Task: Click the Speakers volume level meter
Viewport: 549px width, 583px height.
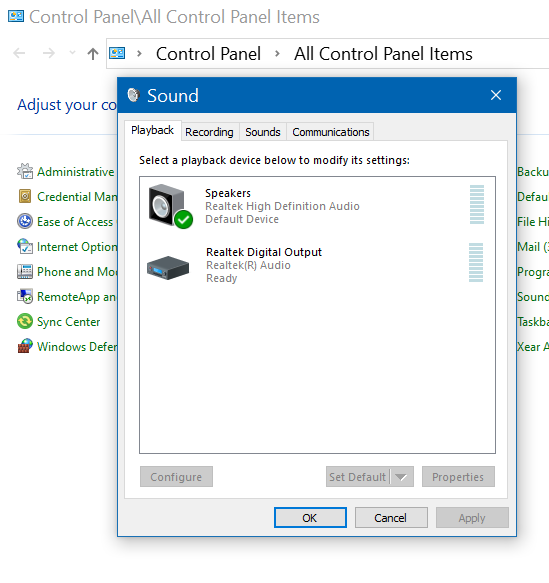Action: click(477, 204)
